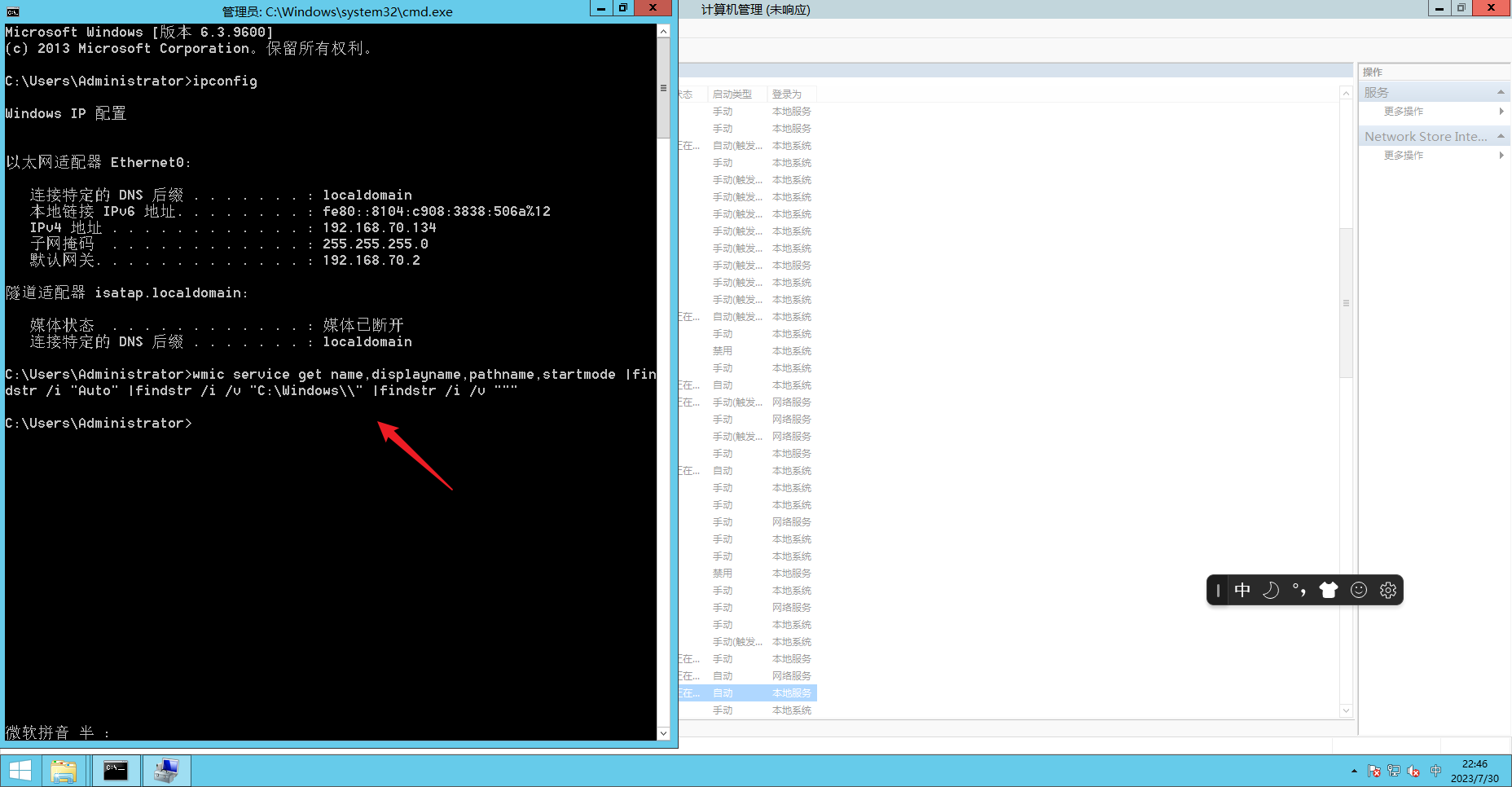
Task: Open the IME skin shirt icon
Action: (1329, 590)
